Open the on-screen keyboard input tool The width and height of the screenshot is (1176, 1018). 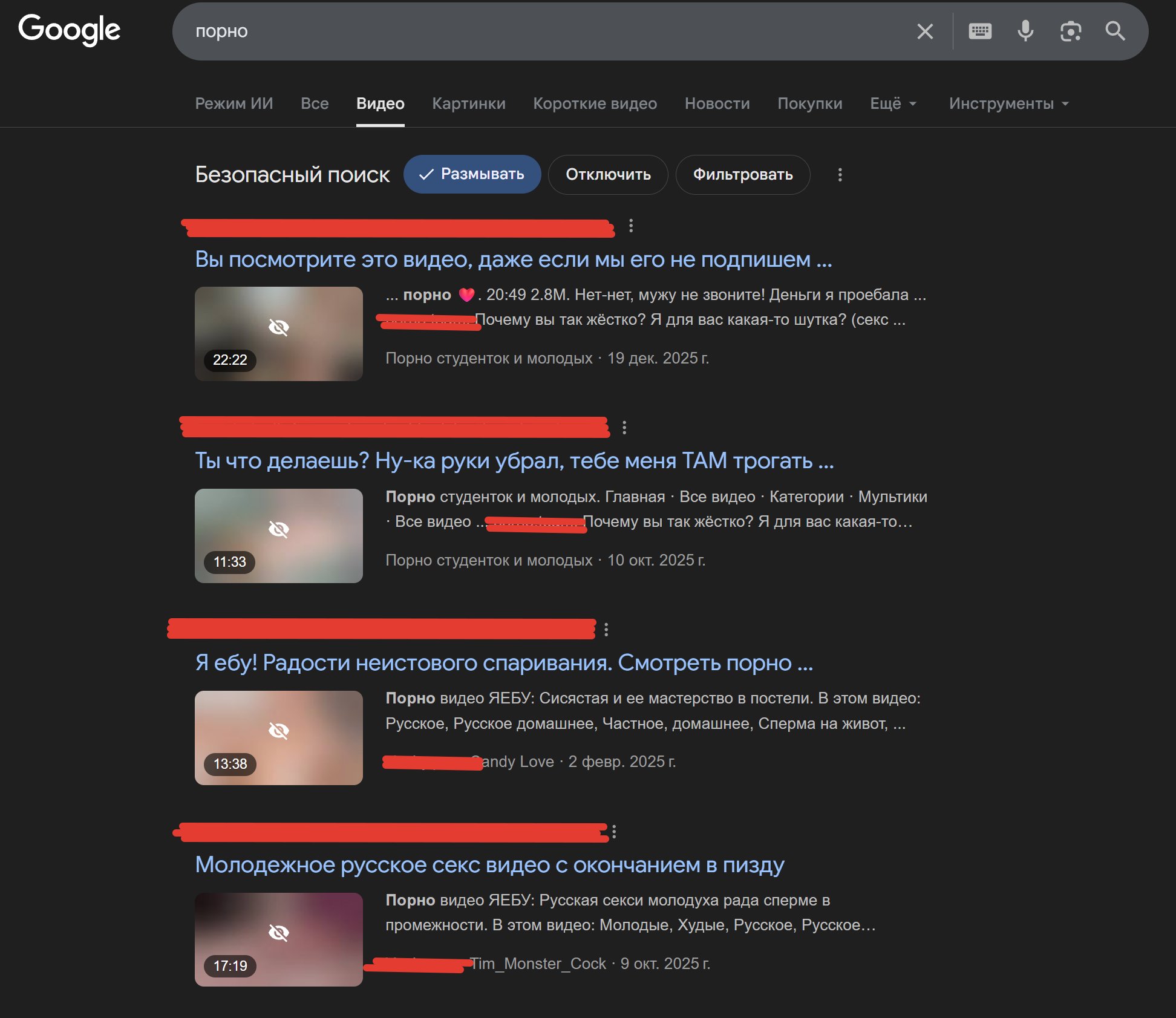click(x=980, y=31)
